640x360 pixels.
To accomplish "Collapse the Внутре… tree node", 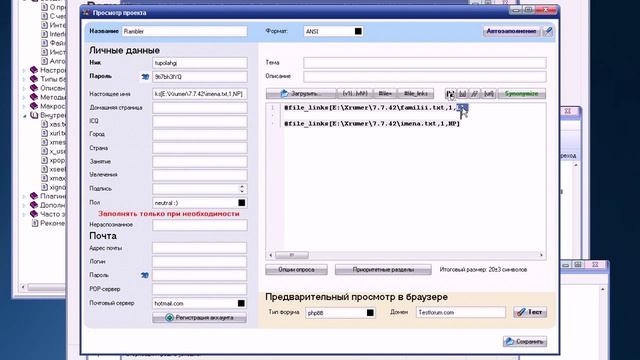I will pos(24,116).
